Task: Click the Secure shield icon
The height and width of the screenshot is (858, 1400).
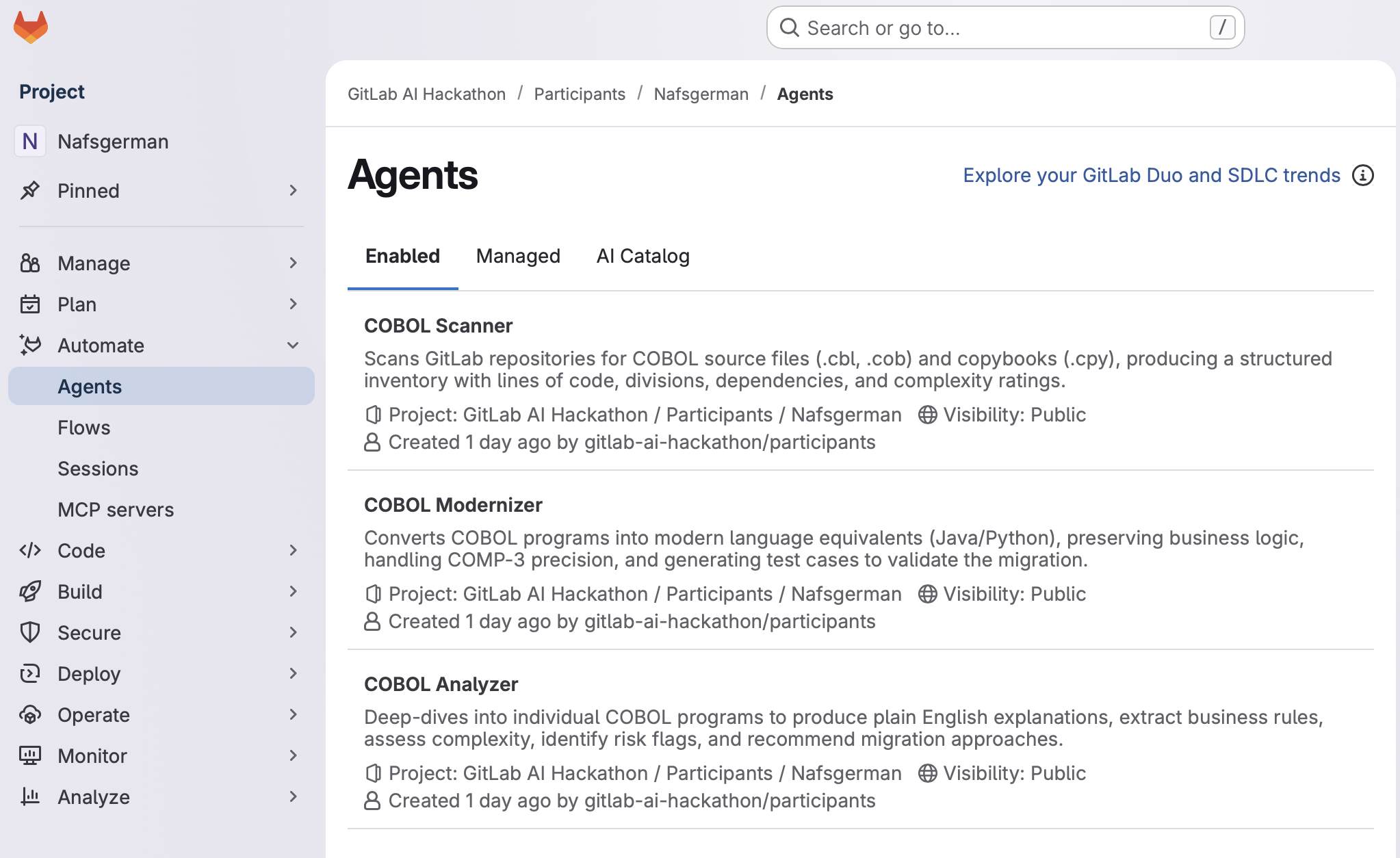Action: (30, 633)
